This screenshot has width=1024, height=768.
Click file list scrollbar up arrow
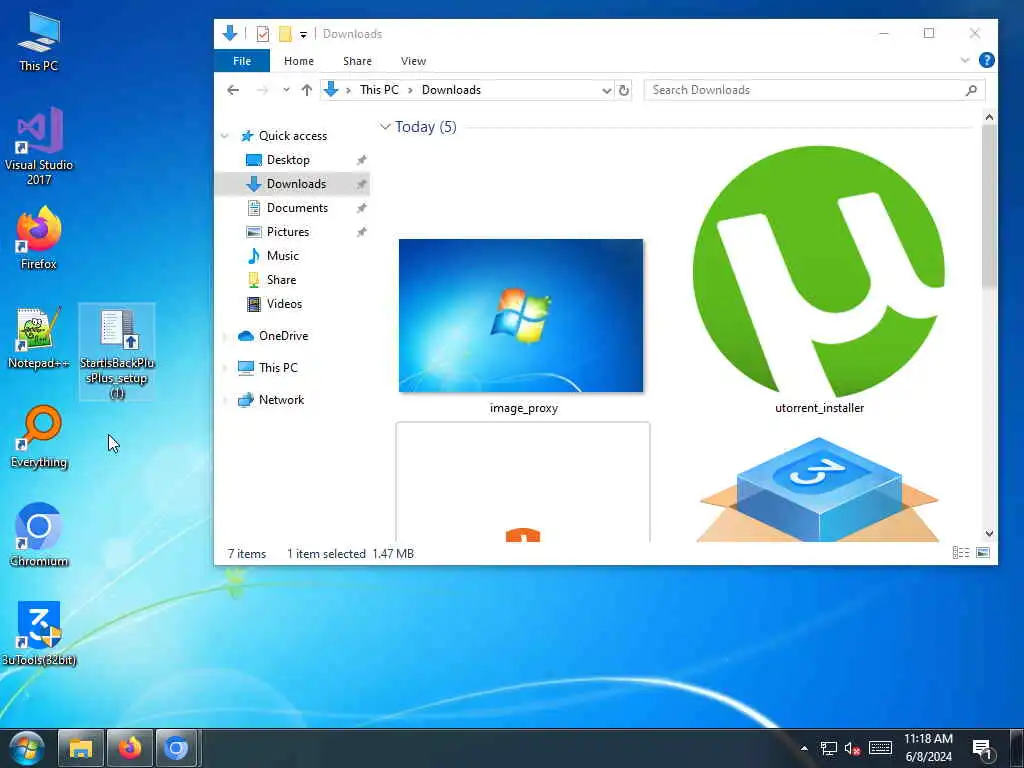click(989, 118)
